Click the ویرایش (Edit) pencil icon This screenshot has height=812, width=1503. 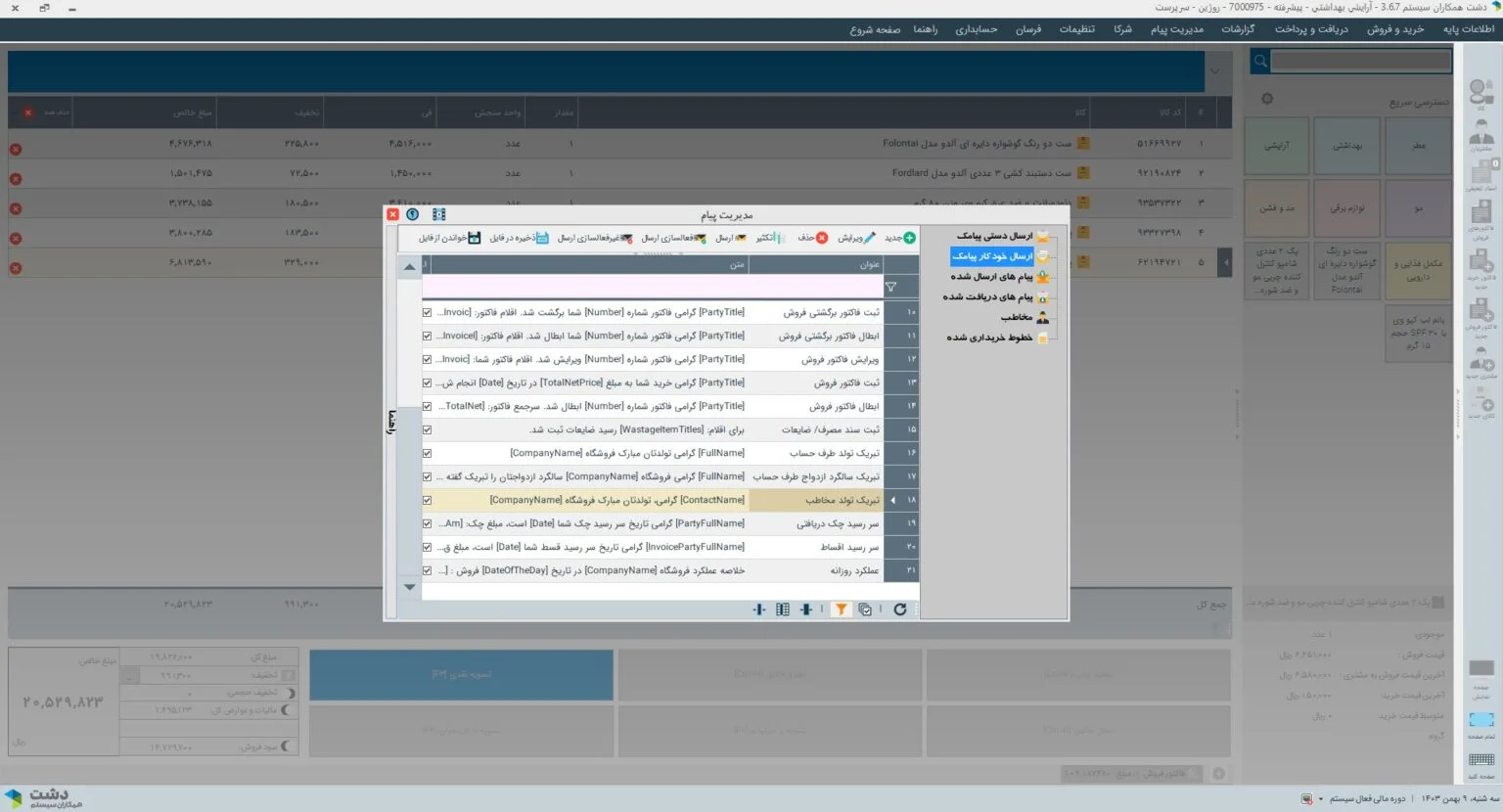point(870,238)
